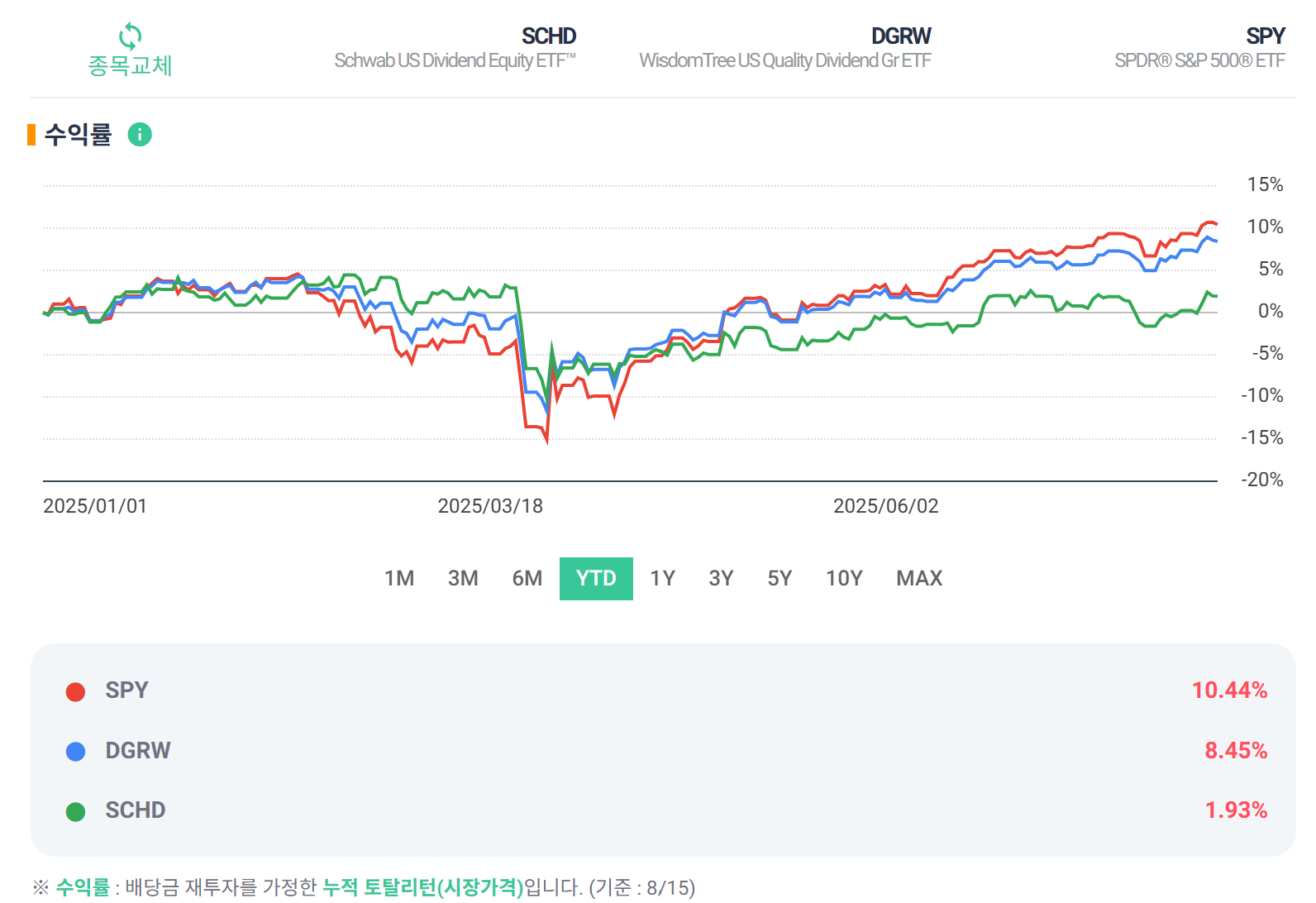Viewport: 1316px width, 903px height.
Task: Click the green 수익률 word in footnote
Action: click(83, 887)
